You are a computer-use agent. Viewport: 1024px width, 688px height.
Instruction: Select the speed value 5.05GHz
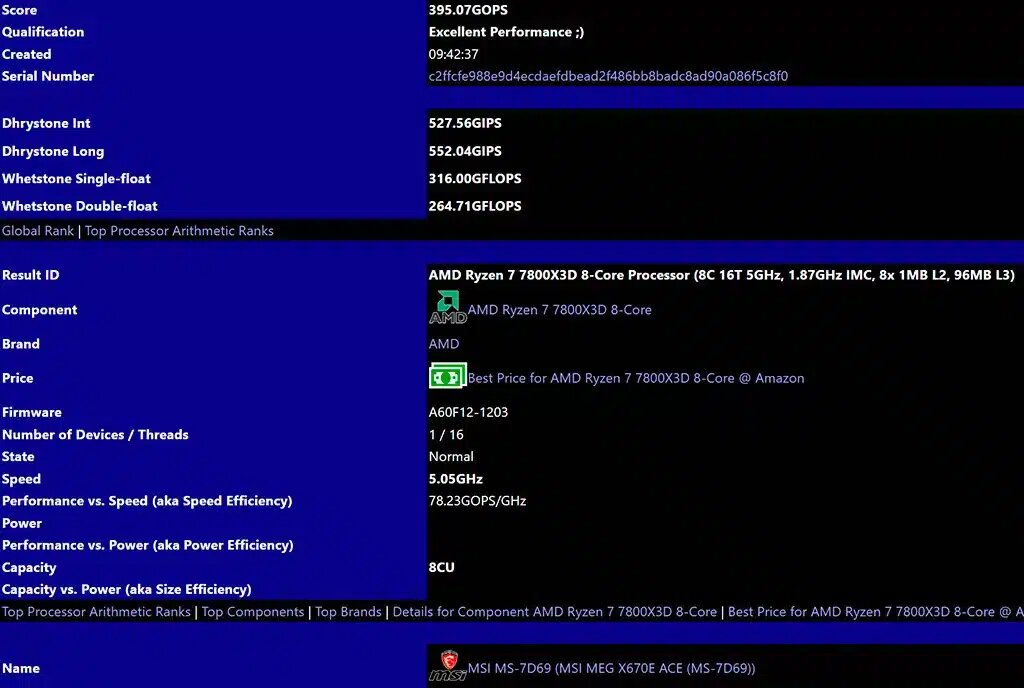click(x=456, y=479)
